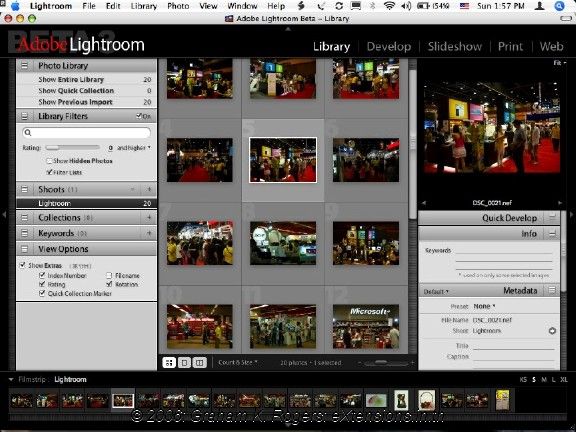Screen dimensions: 576x432
Task: Switch to compare view icon
Action: click(x=199, y=363)
